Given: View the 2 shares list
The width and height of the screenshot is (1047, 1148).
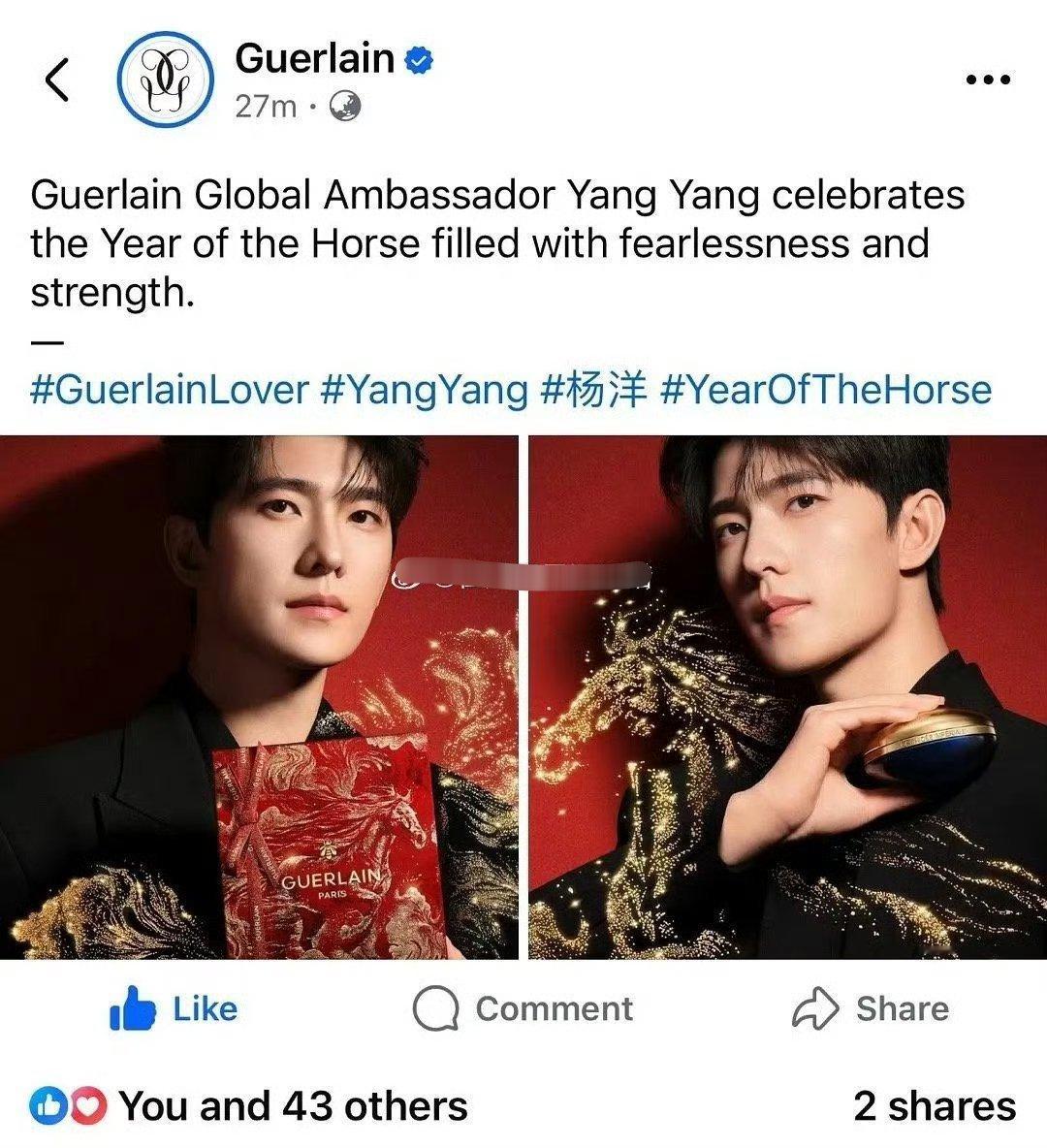Looking at the screenshot, I should [935, 1106].
